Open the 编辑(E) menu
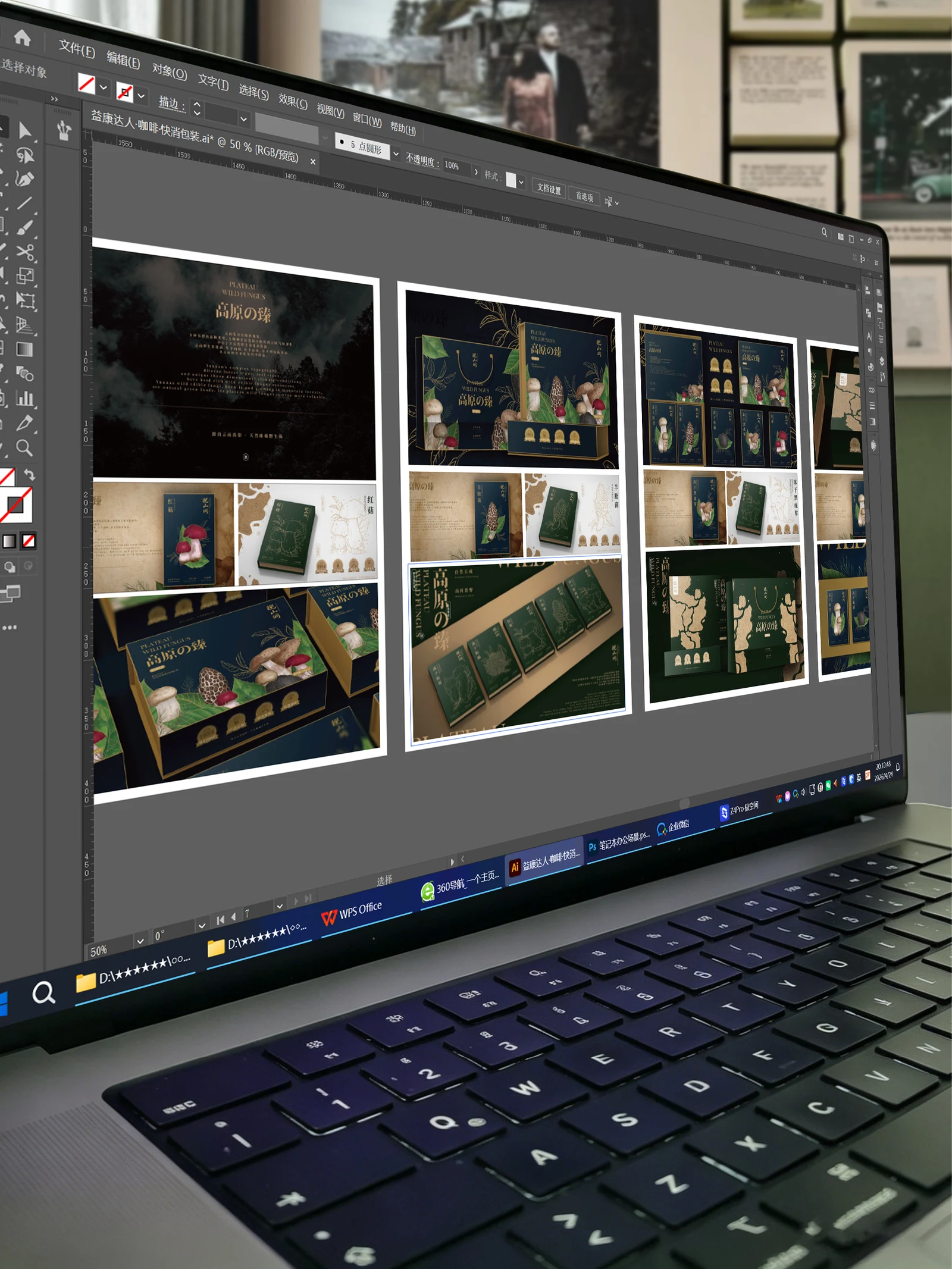The image size is (952, 1269). 123,61
